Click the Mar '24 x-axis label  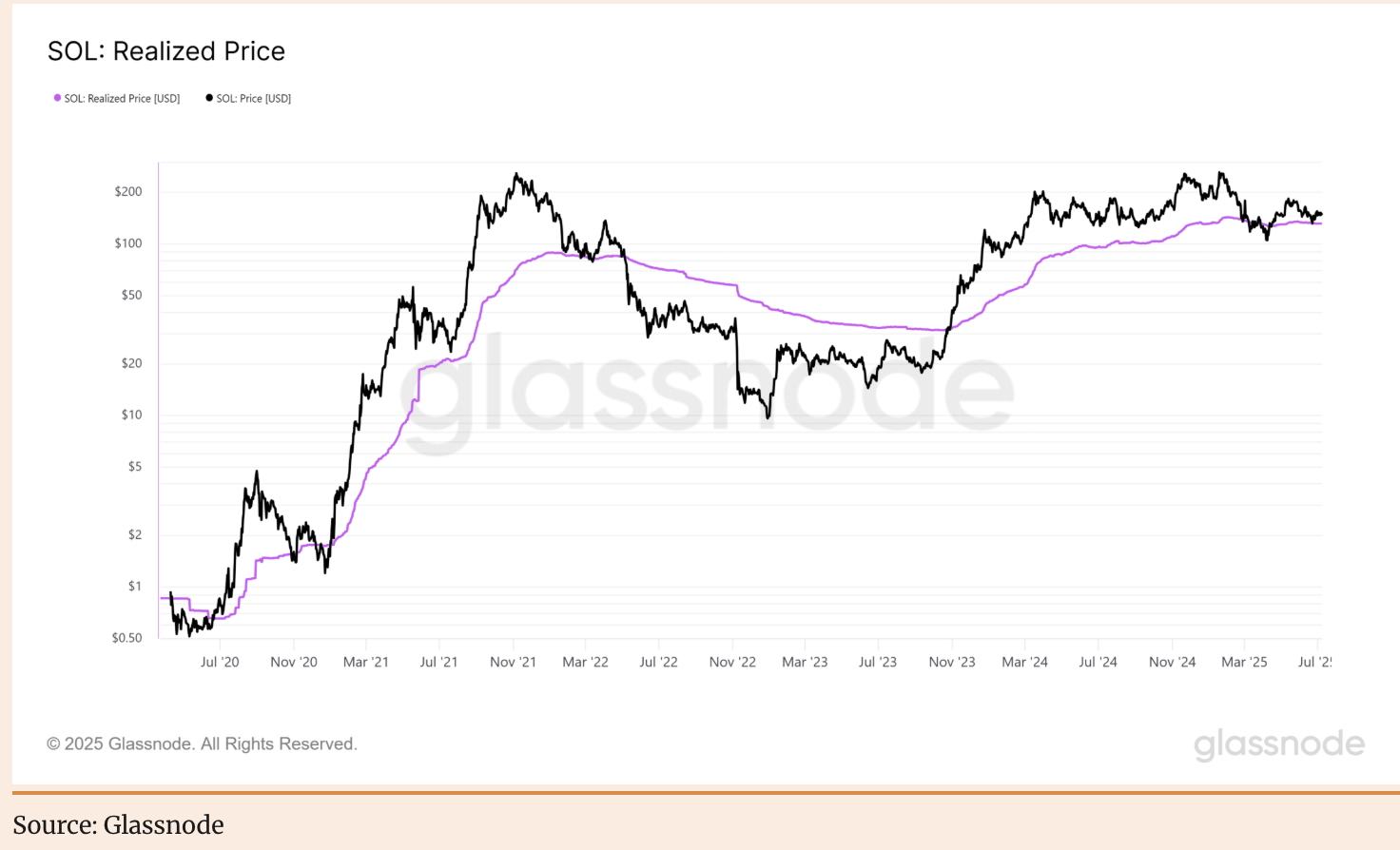[x=1024, y=662]
